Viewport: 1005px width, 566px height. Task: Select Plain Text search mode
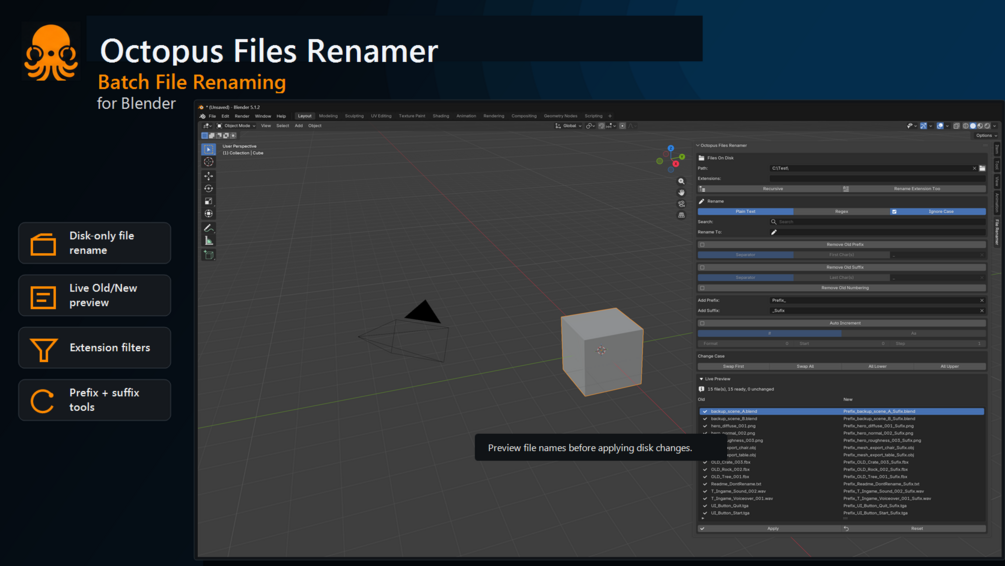pos(745,212)
